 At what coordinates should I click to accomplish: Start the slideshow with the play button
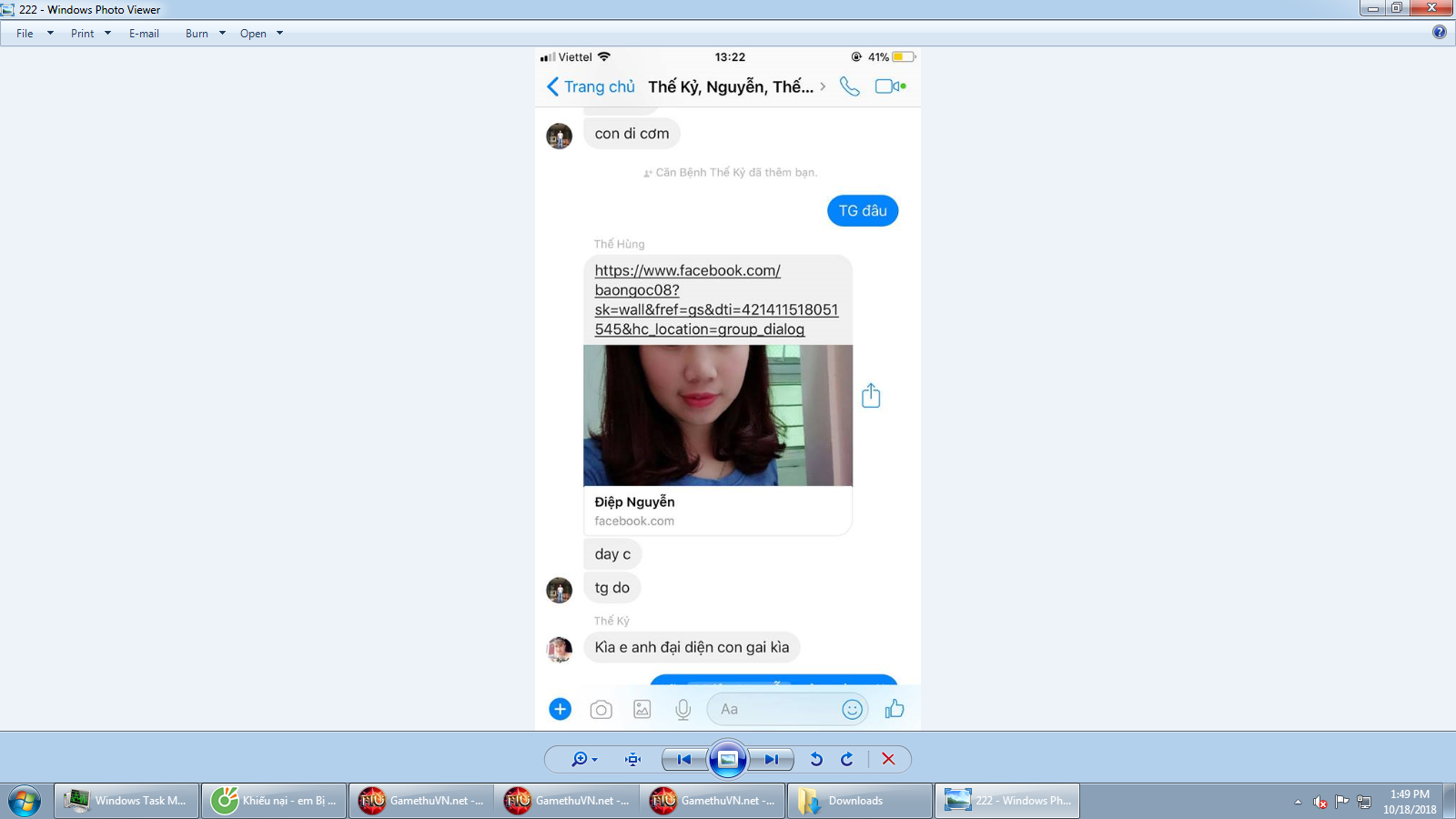(728, 759)
